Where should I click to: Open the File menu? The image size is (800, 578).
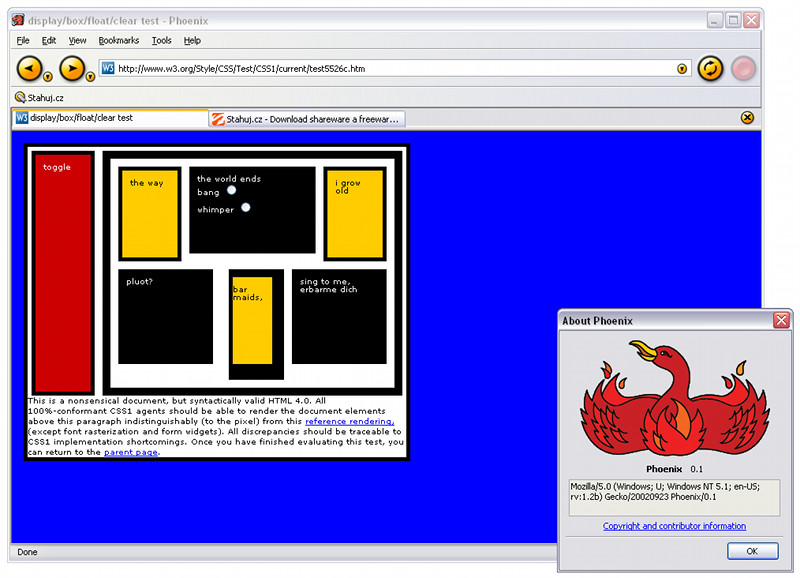tap(23, 40)
